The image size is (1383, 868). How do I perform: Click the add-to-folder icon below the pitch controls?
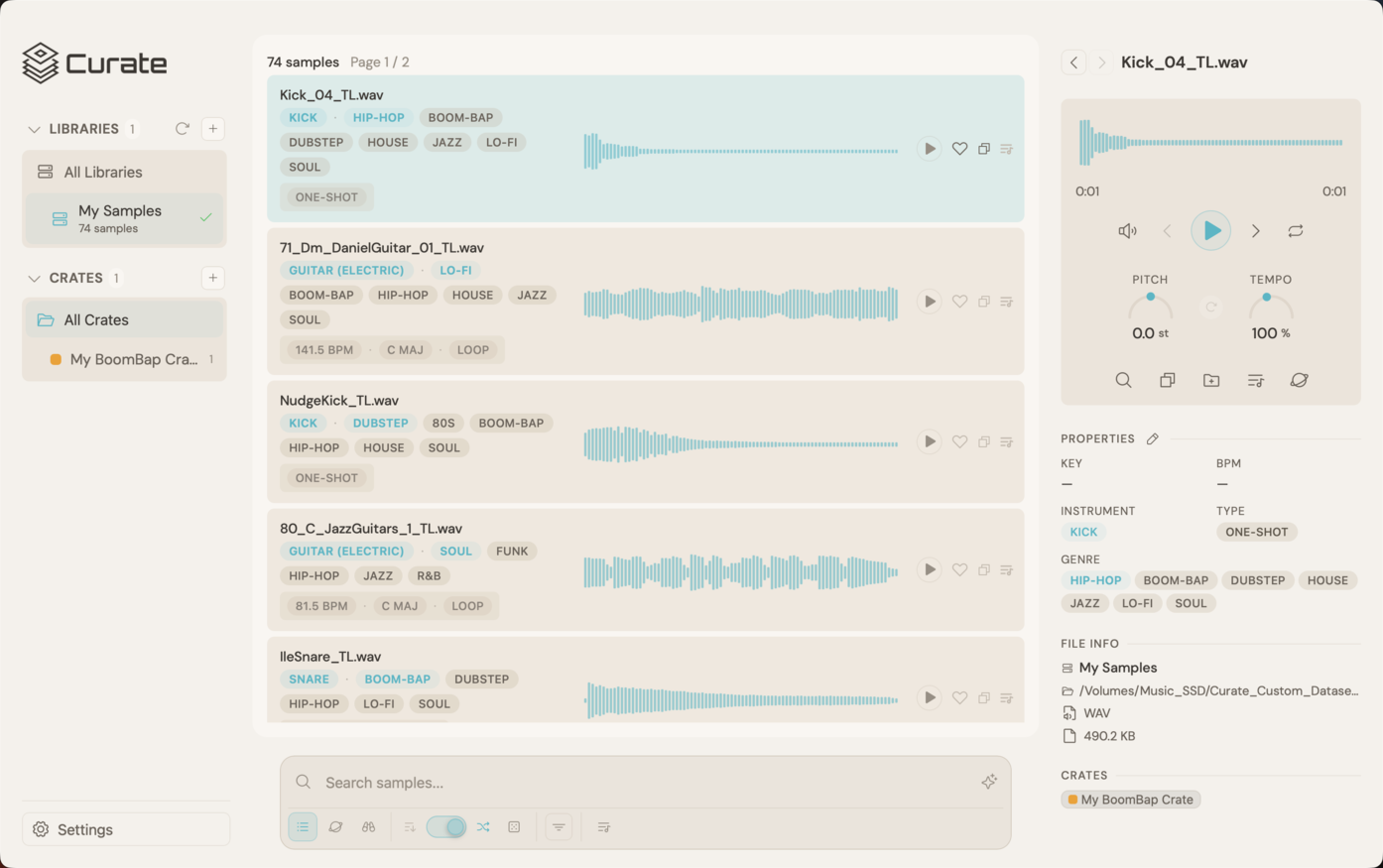(1210, 380)
